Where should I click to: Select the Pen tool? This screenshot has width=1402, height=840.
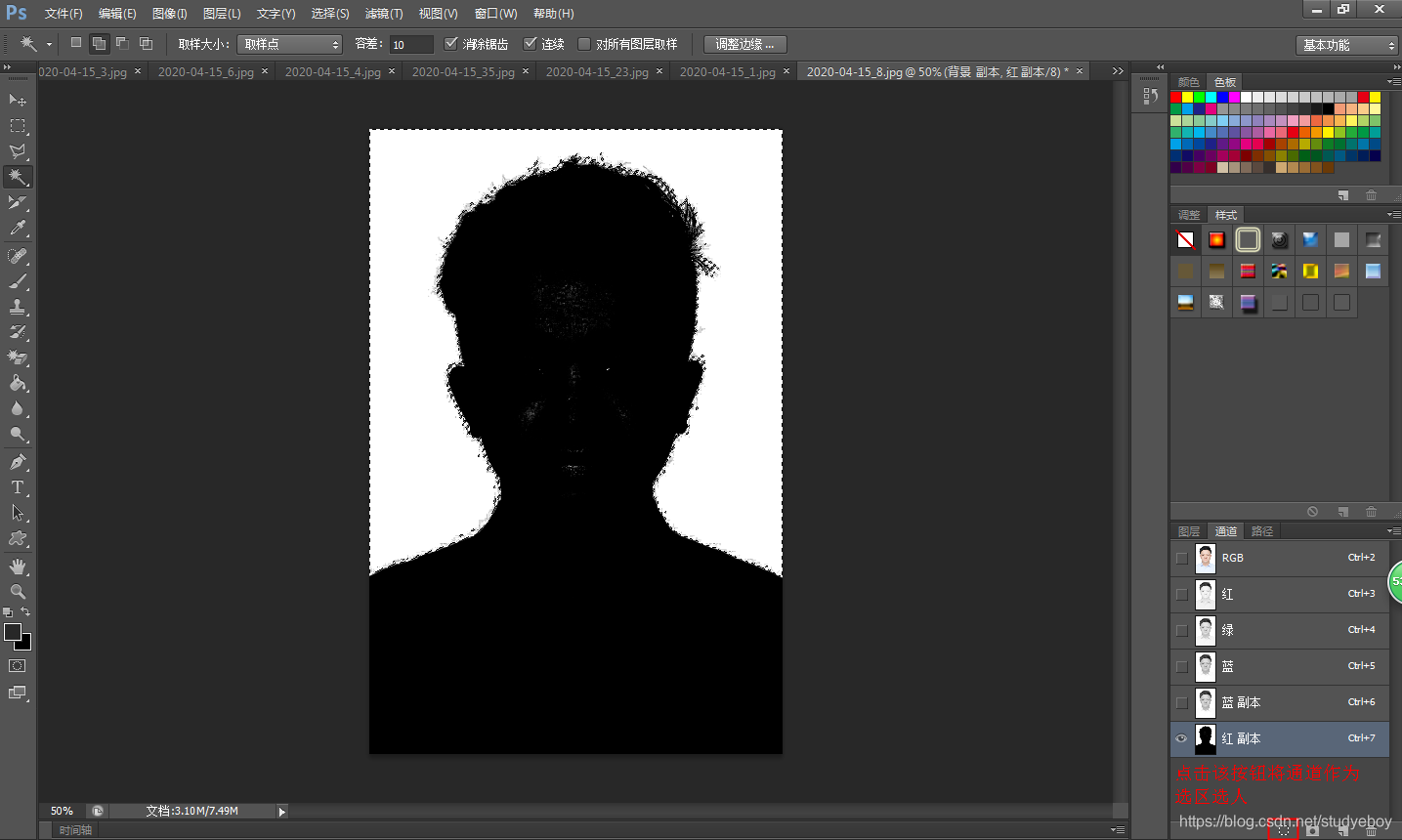[18, 462]
